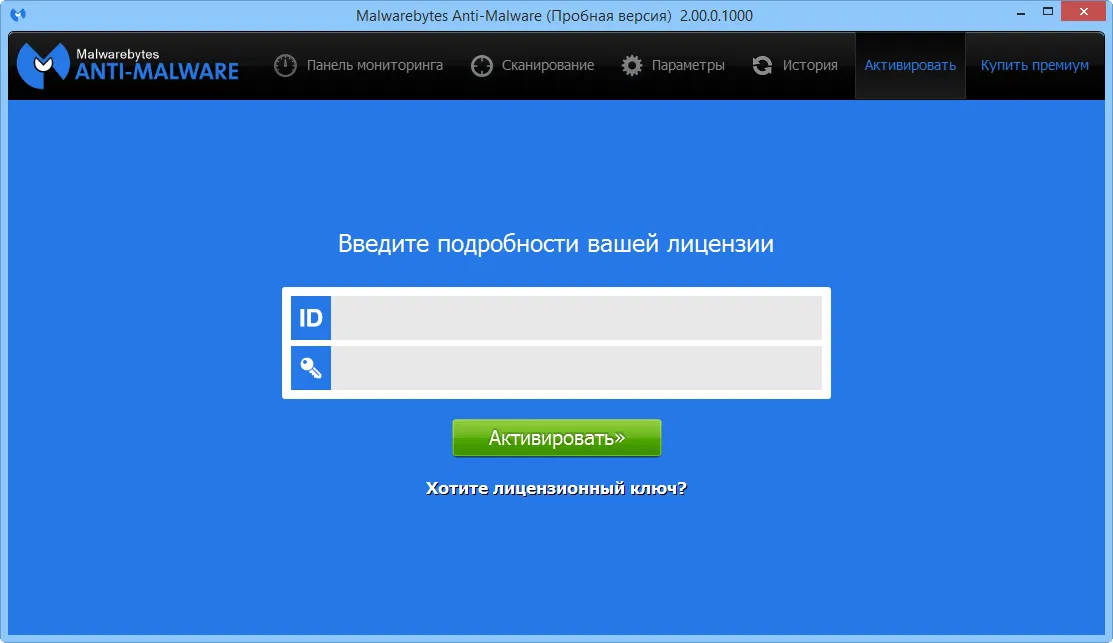The image size is (1113, 643).
Task: Open the Купить премиум link
Action: [1034, 64]
